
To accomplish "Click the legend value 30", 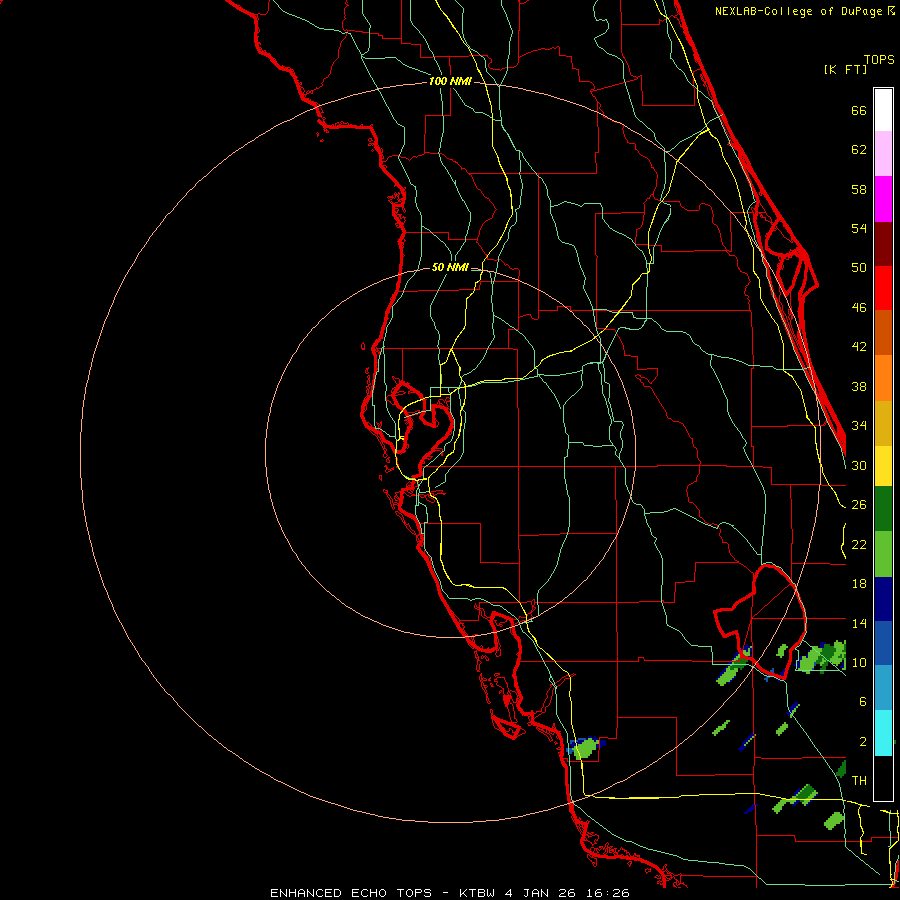I will click(x=859, y=465).
